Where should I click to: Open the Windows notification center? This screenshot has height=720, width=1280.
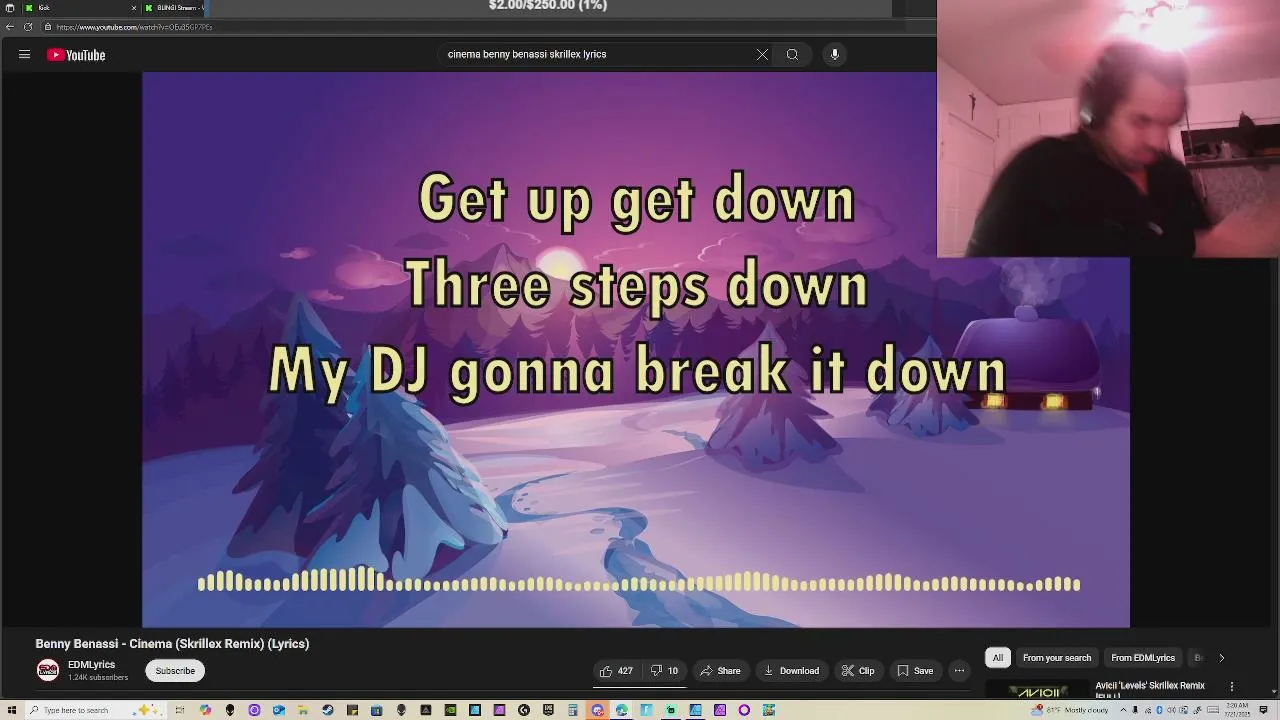[x=1264, y=710]
